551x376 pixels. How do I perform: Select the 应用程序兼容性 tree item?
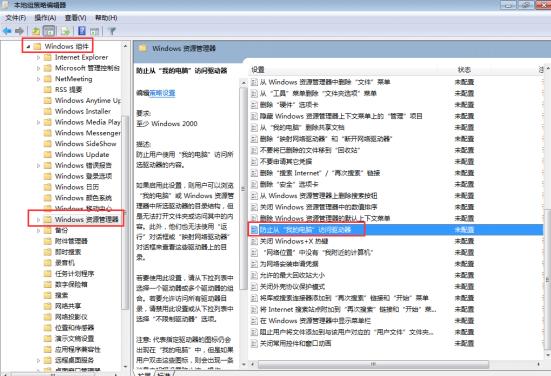78,349
